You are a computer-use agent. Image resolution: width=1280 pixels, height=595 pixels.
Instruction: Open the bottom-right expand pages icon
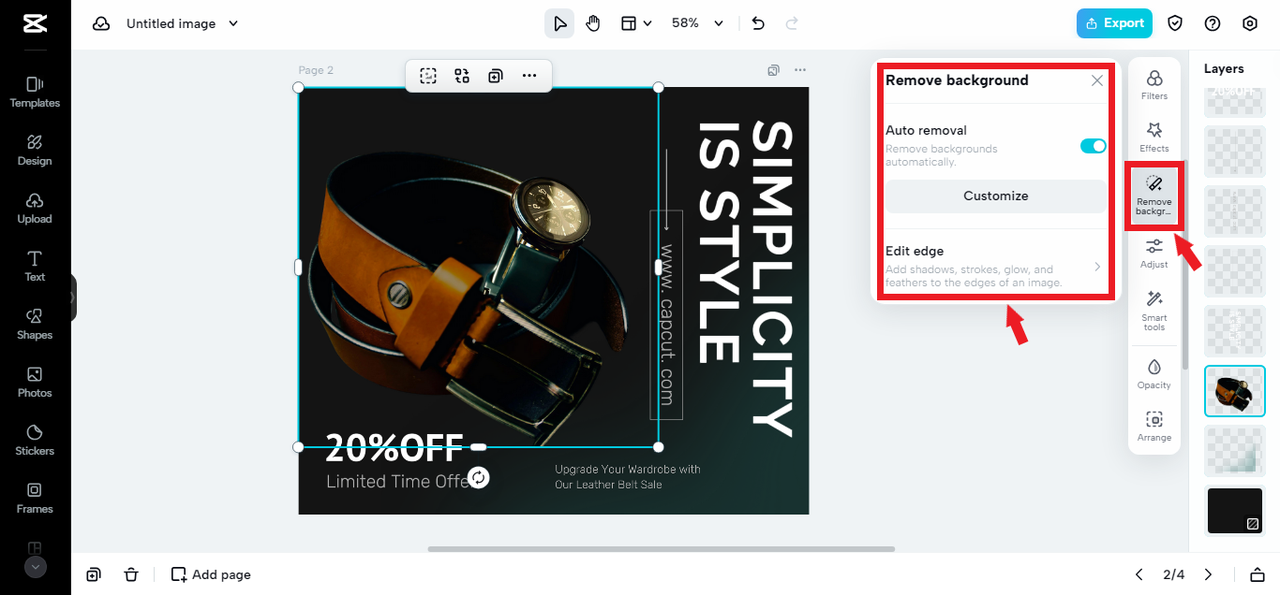pos(1257,574)
